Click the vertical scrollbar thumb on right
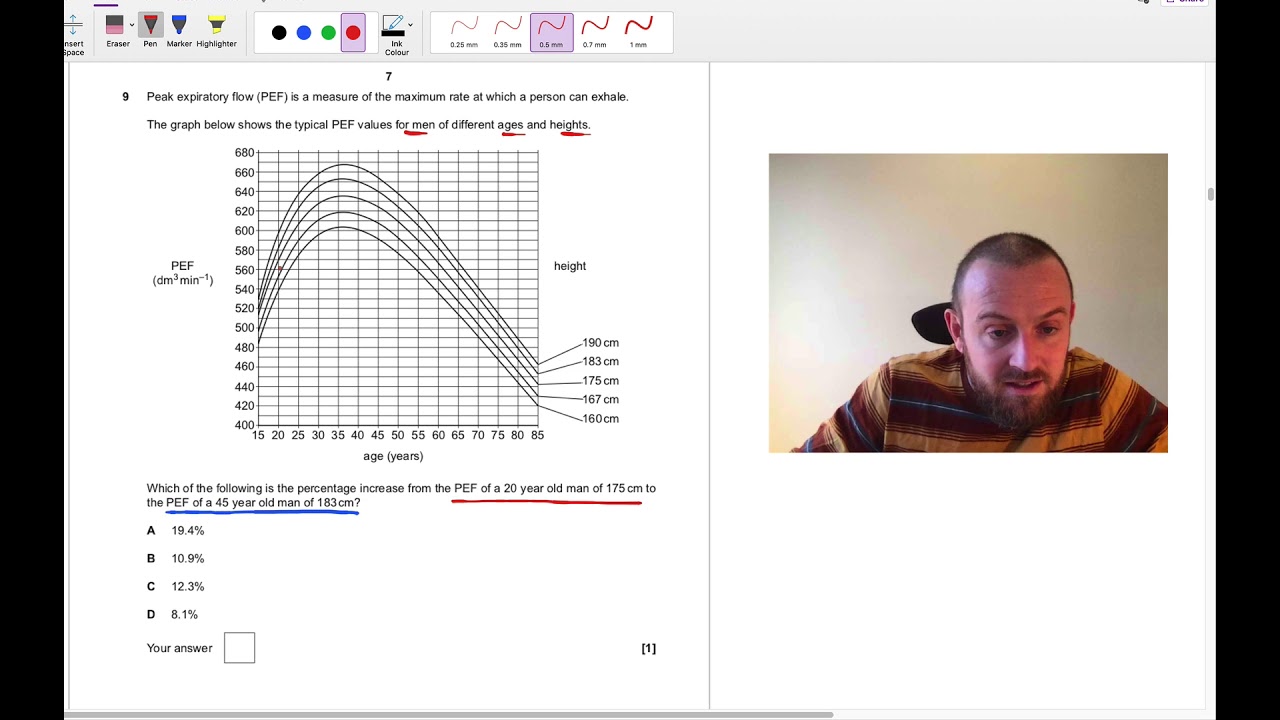The height and width of the screenshot is (720, 1280). click(x=1210, y=194)
